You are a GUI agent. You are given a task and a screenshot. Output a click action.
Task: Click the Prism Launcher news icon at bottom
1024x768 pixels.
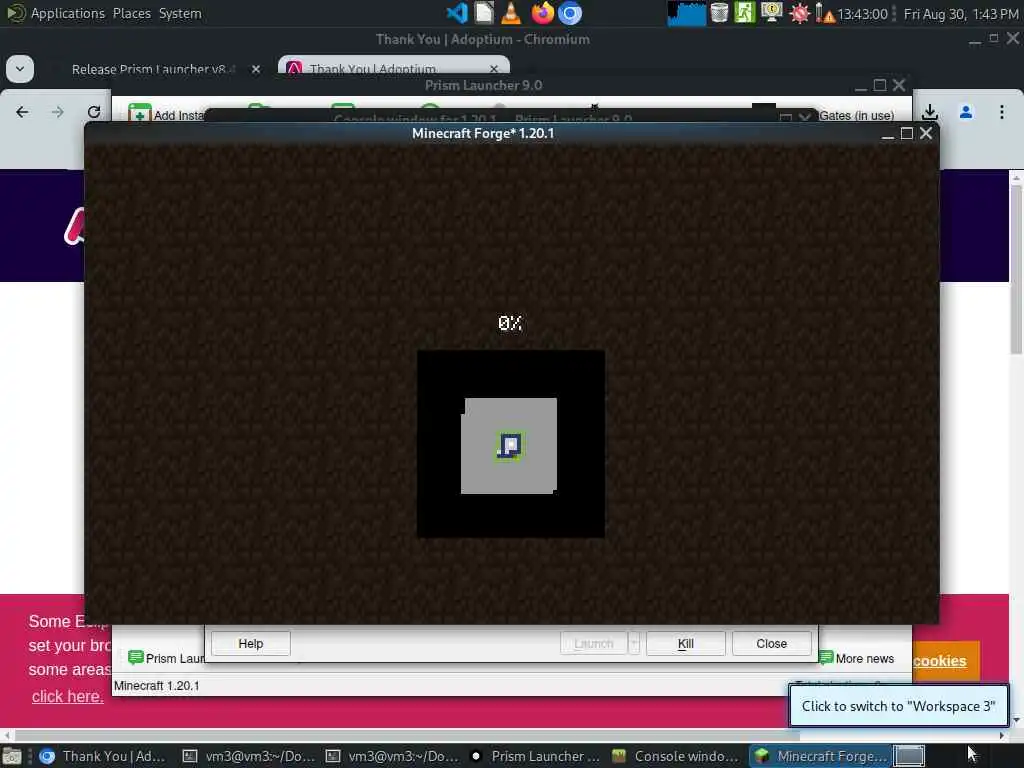click(x=136, y=658)
